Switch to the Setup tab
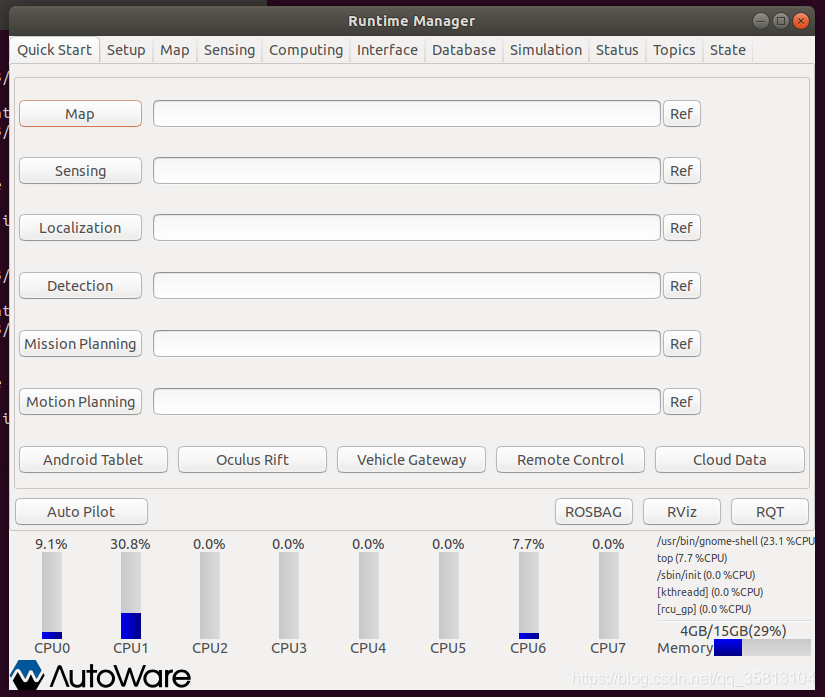This screenshot has height=697, width=825. pos(126,50)
